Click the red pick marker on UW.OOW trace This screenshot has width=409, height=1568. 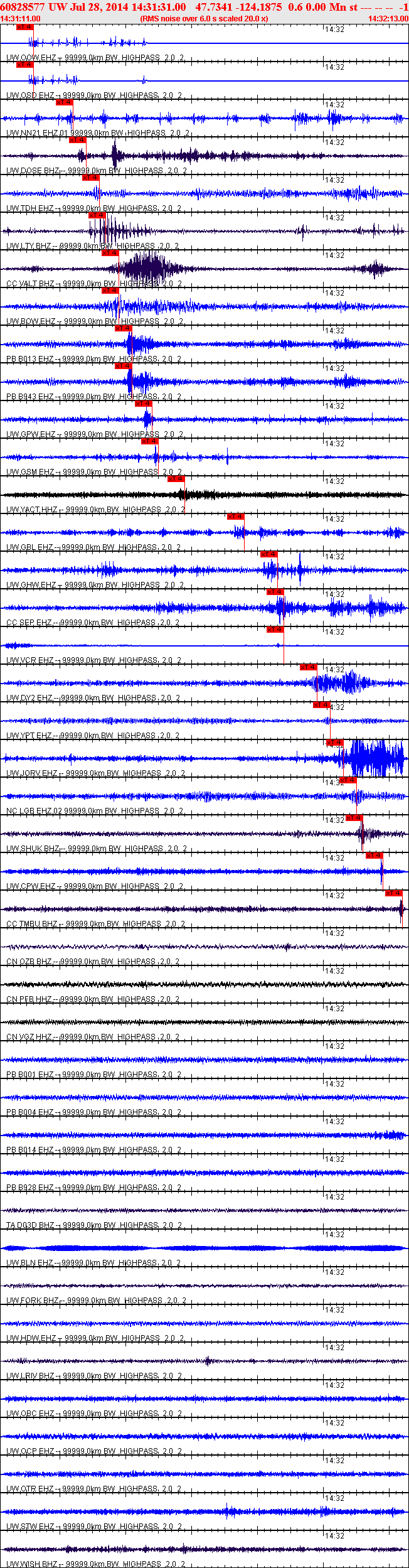[24, 27]
